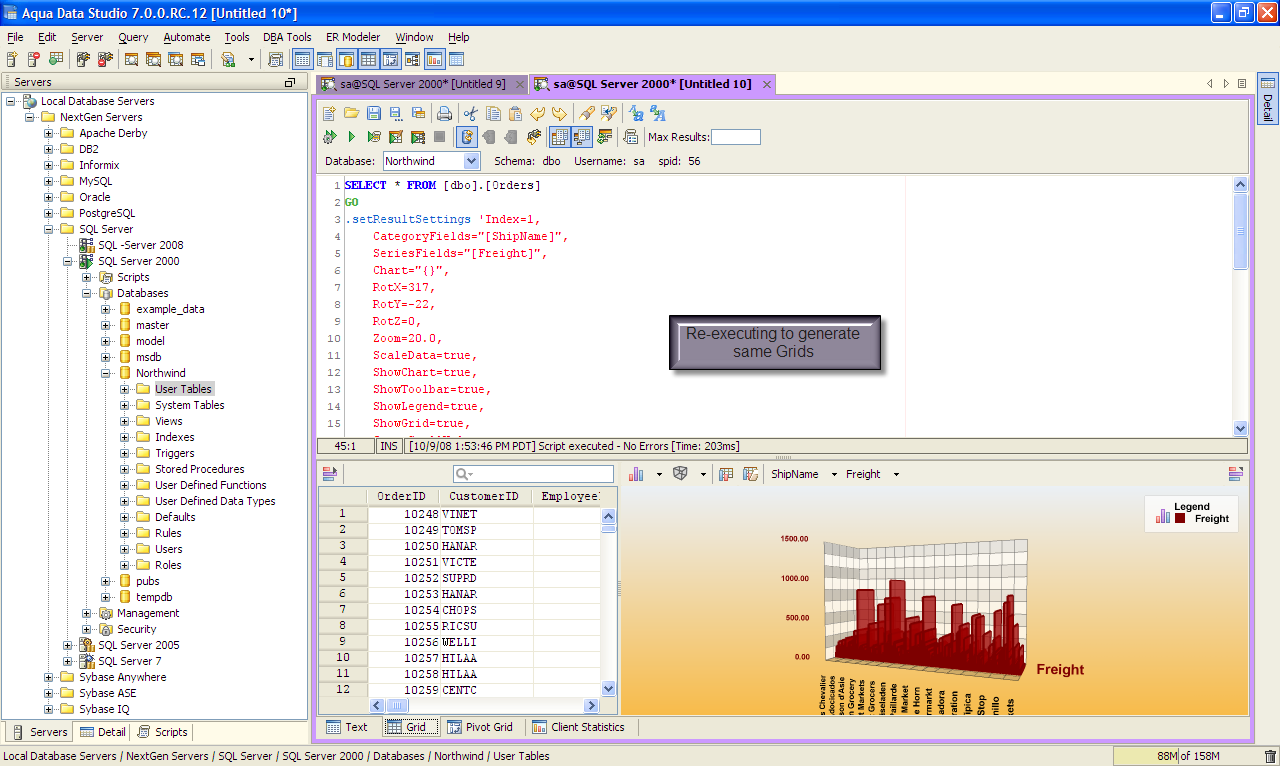Open the Query menu
Screen dimensions: 1280x766
[x=133, y=37]
